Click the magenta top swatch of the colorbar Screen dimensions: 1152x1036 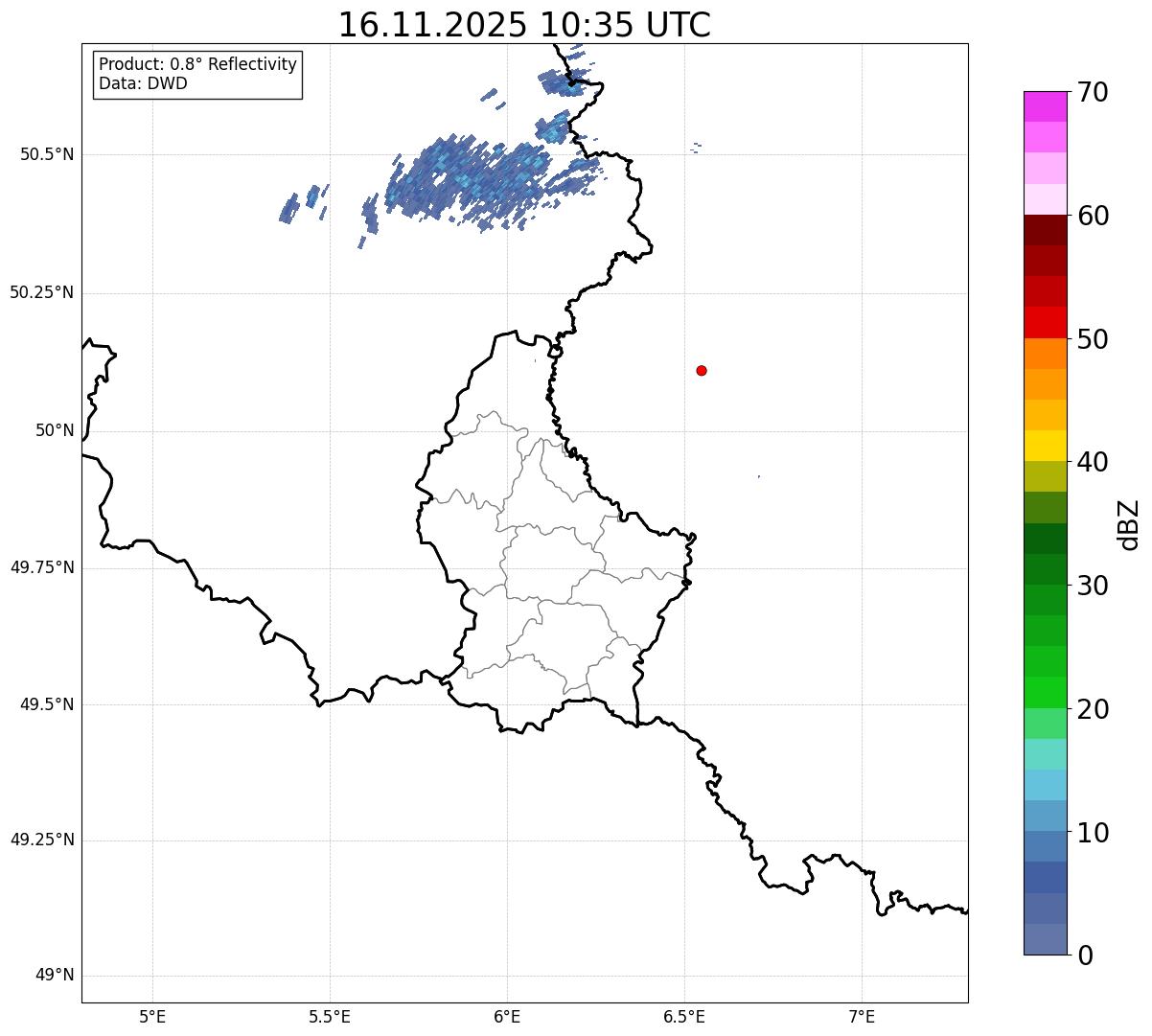(x=1046, y=106)
